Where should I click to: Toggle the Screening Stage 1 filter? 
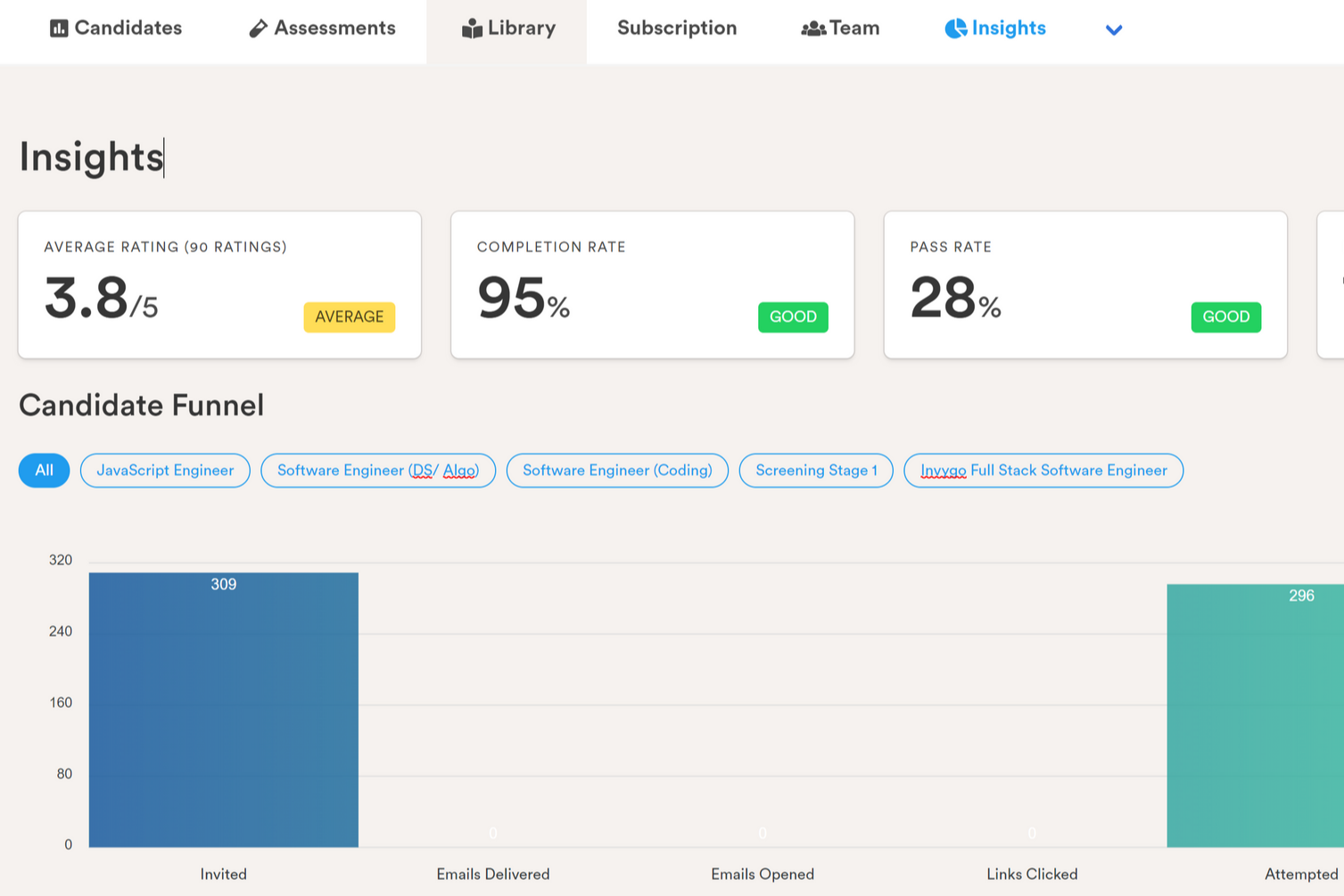pos(816,470)
